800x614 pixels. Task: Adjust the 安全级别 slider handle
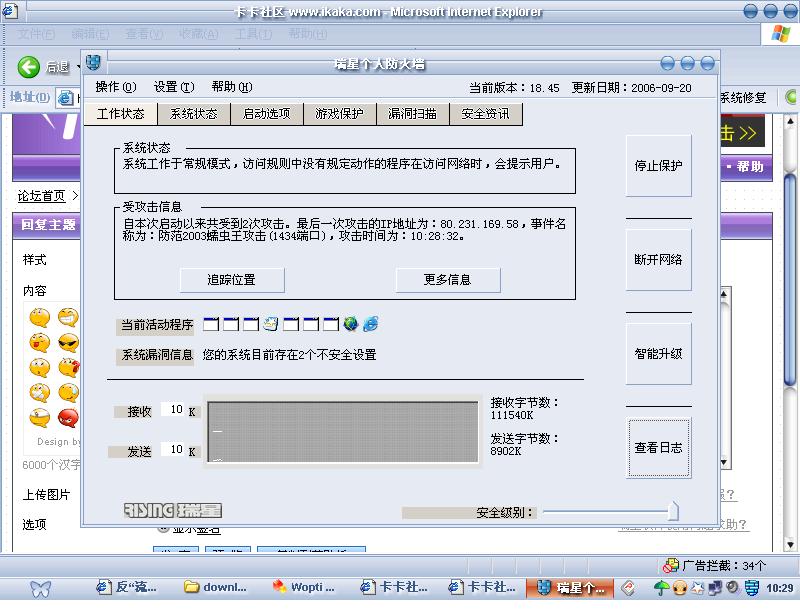[x=673, y=510]
